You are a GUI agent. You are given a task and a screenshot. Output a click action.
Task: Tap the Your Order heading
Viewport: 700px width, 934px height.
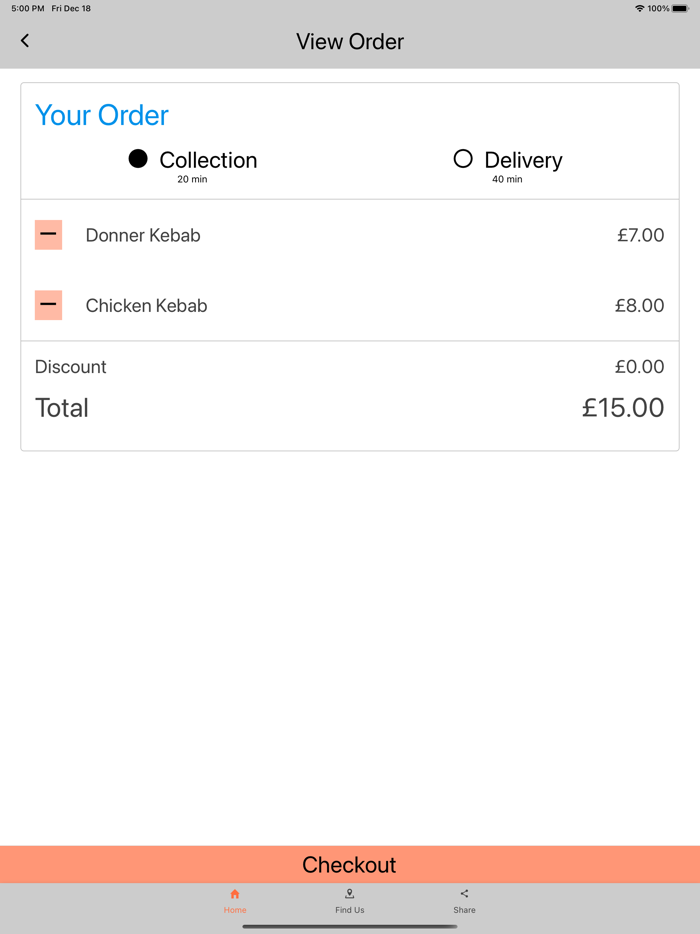pyautogui.click(x=102, y=115)
